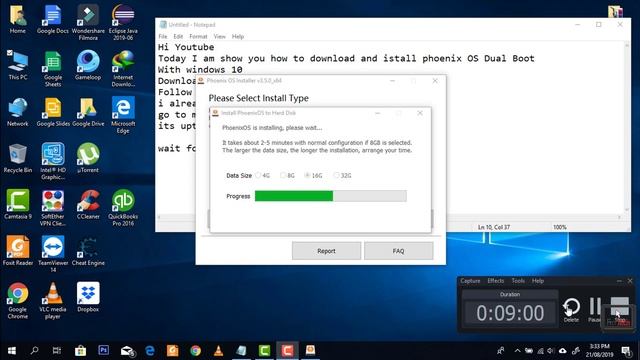Open Task View on the taskbar
Screen dimensions: 640x360
coord(57,351)
